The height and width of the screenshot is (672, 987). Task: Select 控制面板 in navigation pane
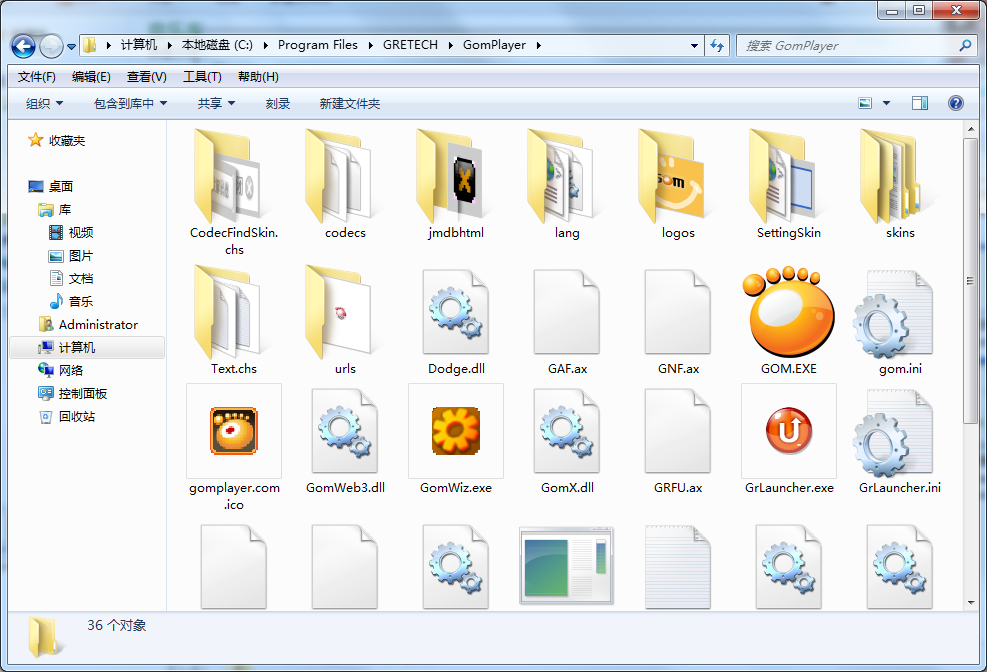coord(82,394)
